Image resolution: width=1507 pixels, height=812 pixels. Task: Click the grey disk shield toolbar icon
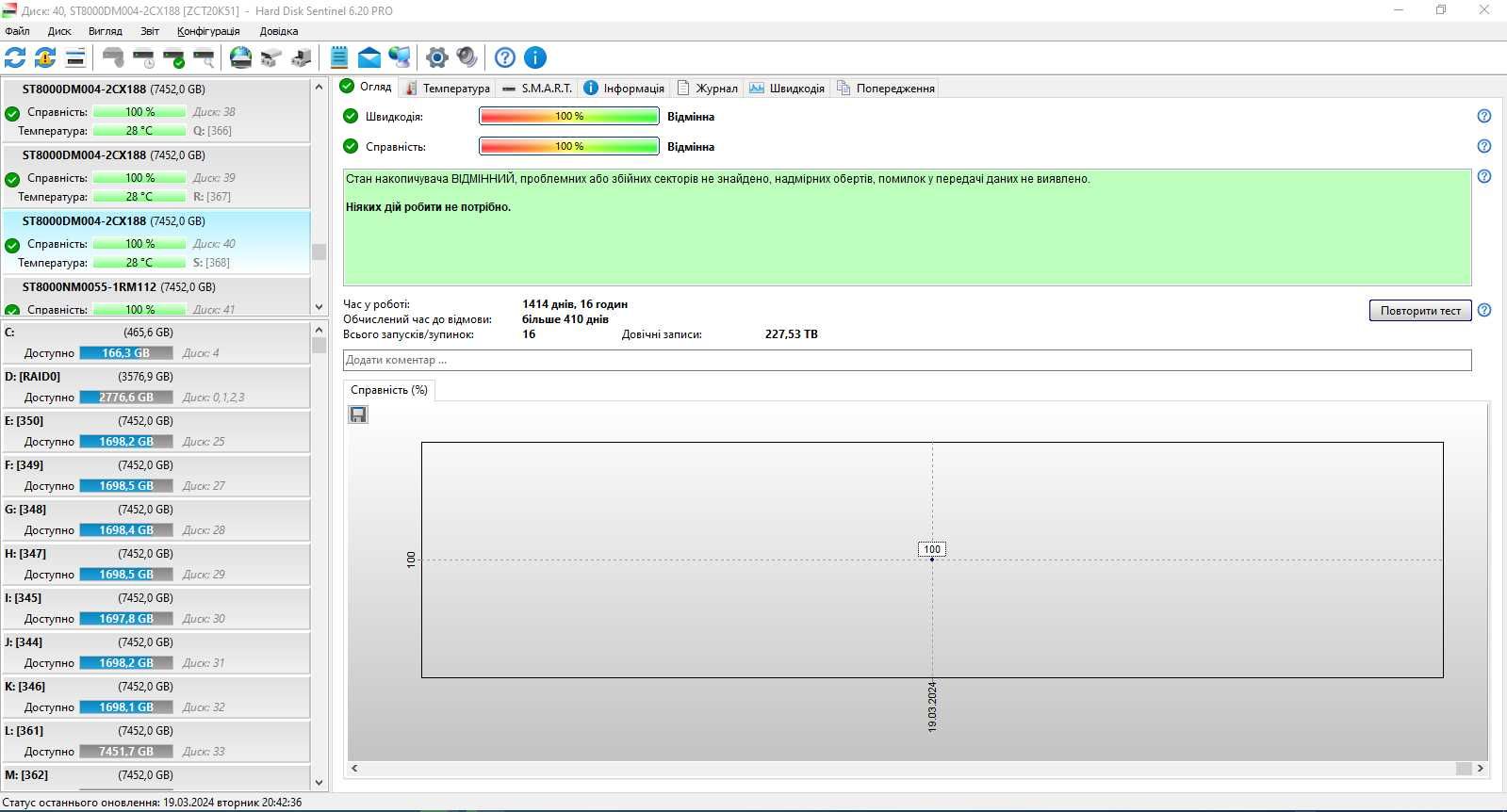[113, 57]
